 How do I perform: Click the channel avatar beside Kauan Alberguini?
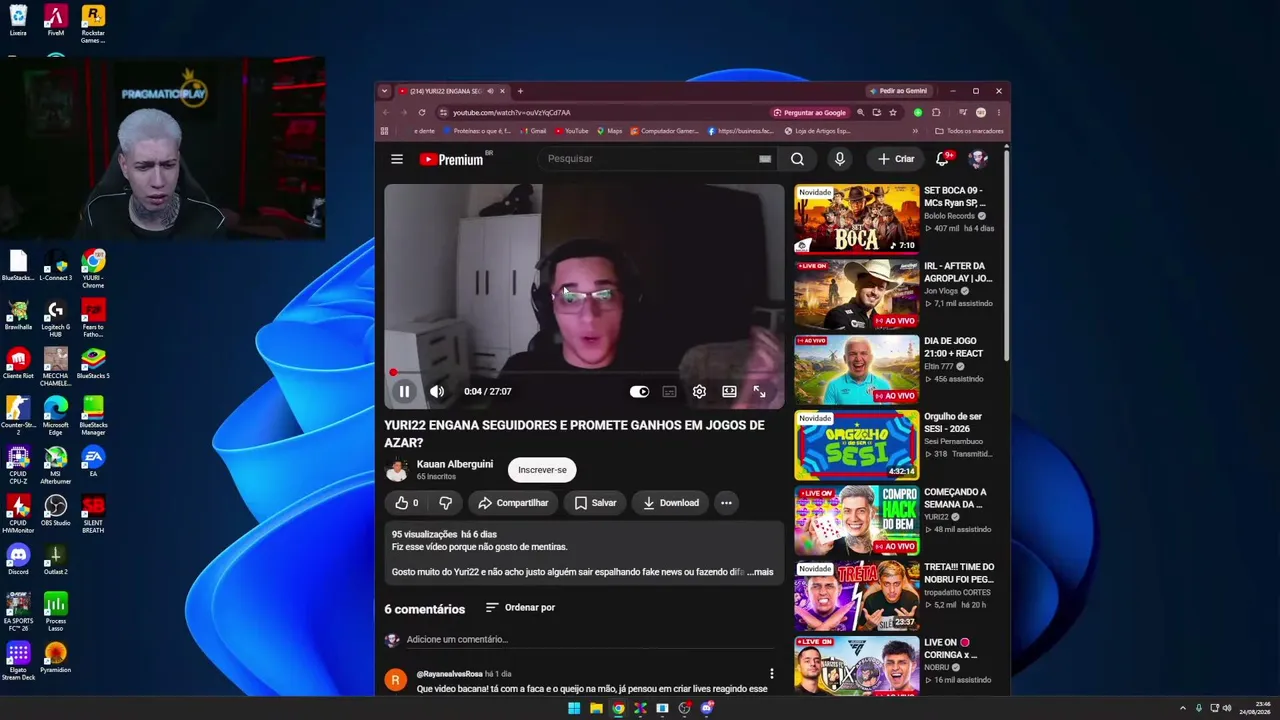click(x=397, y=469)
